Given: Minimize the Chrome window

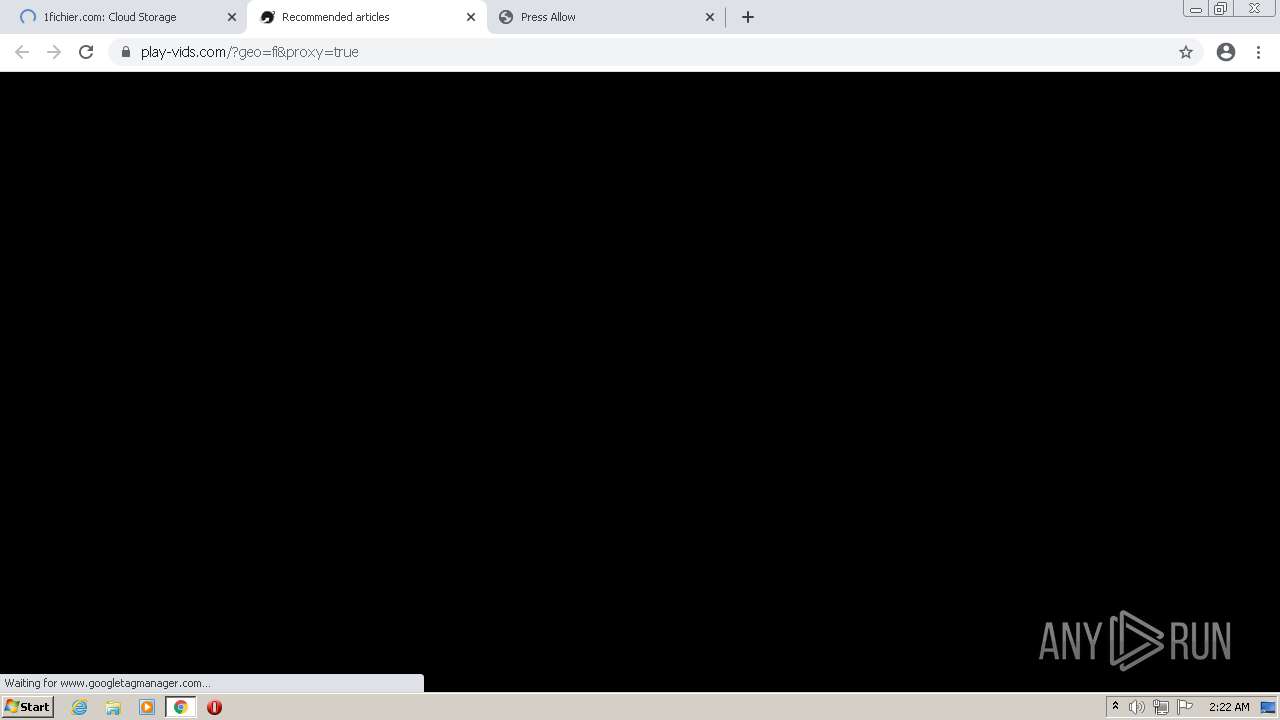Looking at the screenshot, I should [x=1196, y=9].
